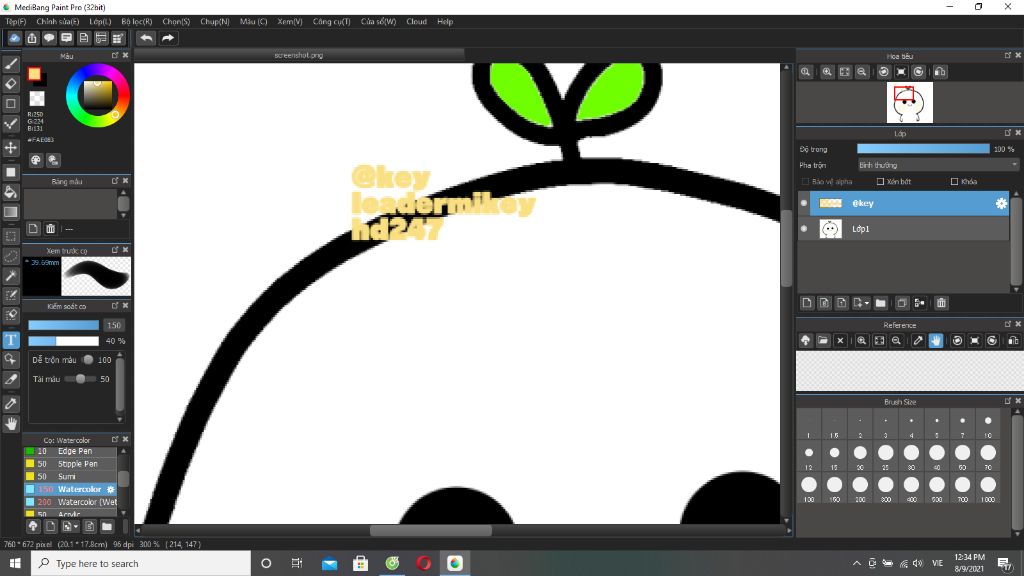The width and height of the screenshot is (1024, 576).
Task: Adjust the Độ trong opacity slider
Action: pyautogui.click(x=923, y=149)
